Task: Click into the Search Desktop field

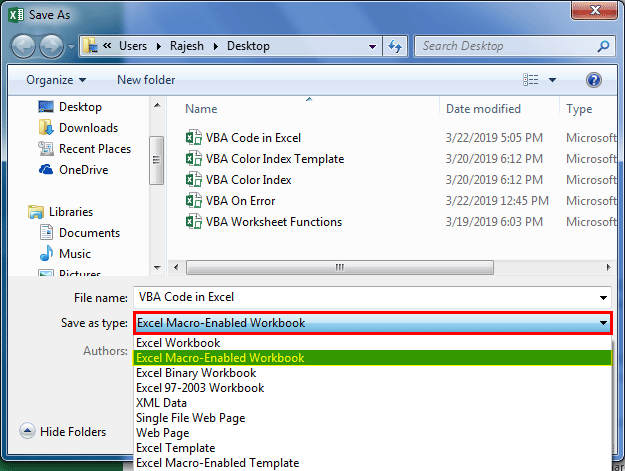Action: [506, 46]
